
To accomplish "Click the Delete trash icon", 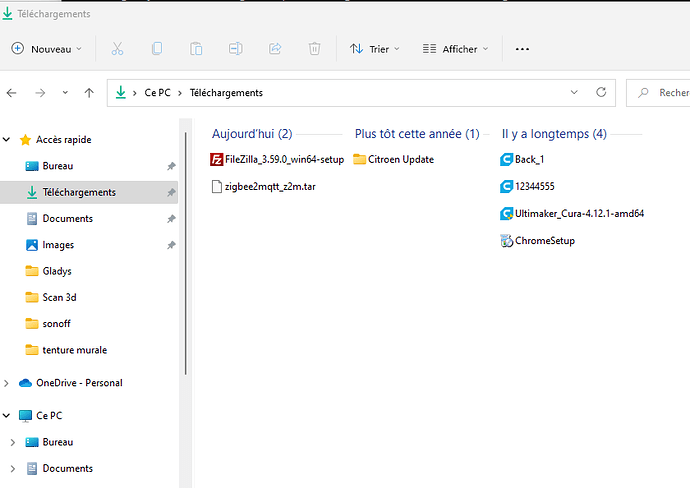I will [314, 48].
